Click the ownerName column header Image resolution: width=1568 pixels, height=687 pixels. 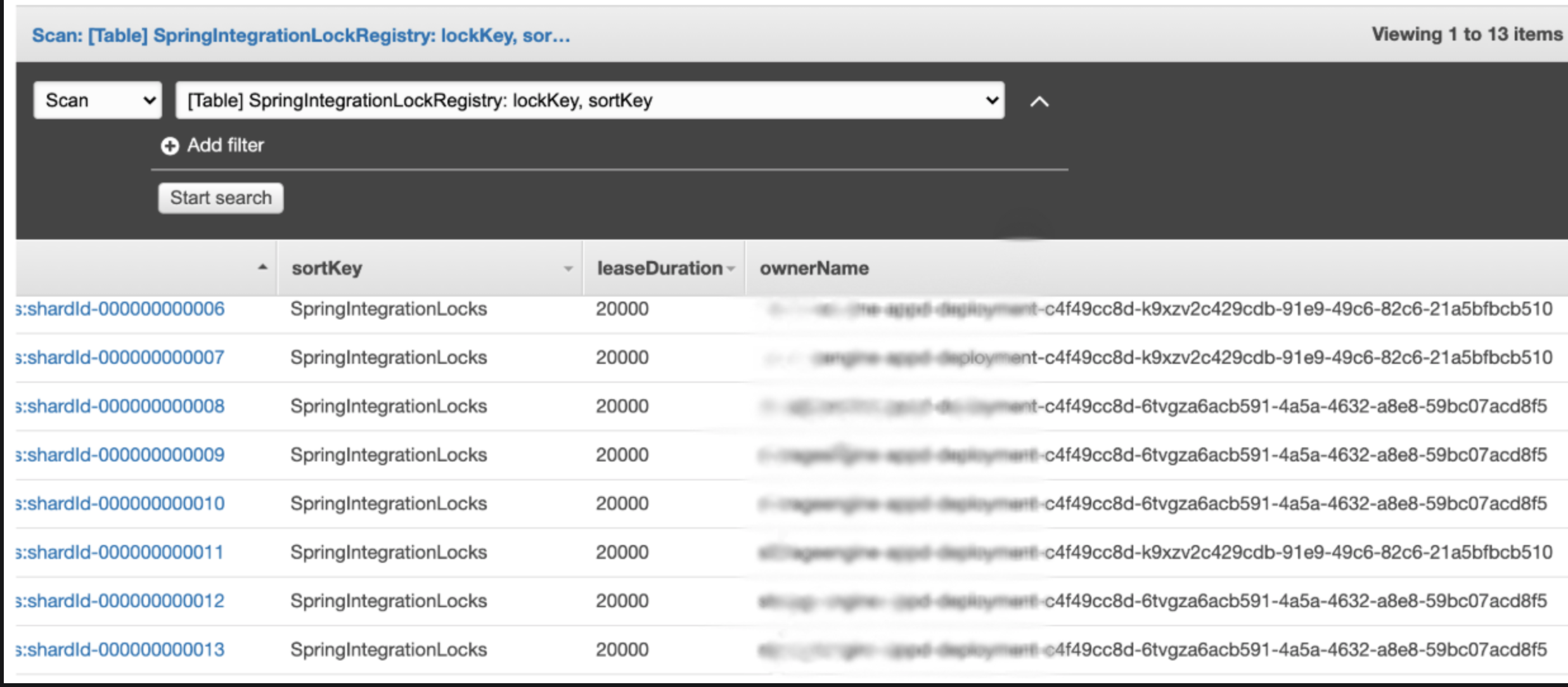[814, 269]
